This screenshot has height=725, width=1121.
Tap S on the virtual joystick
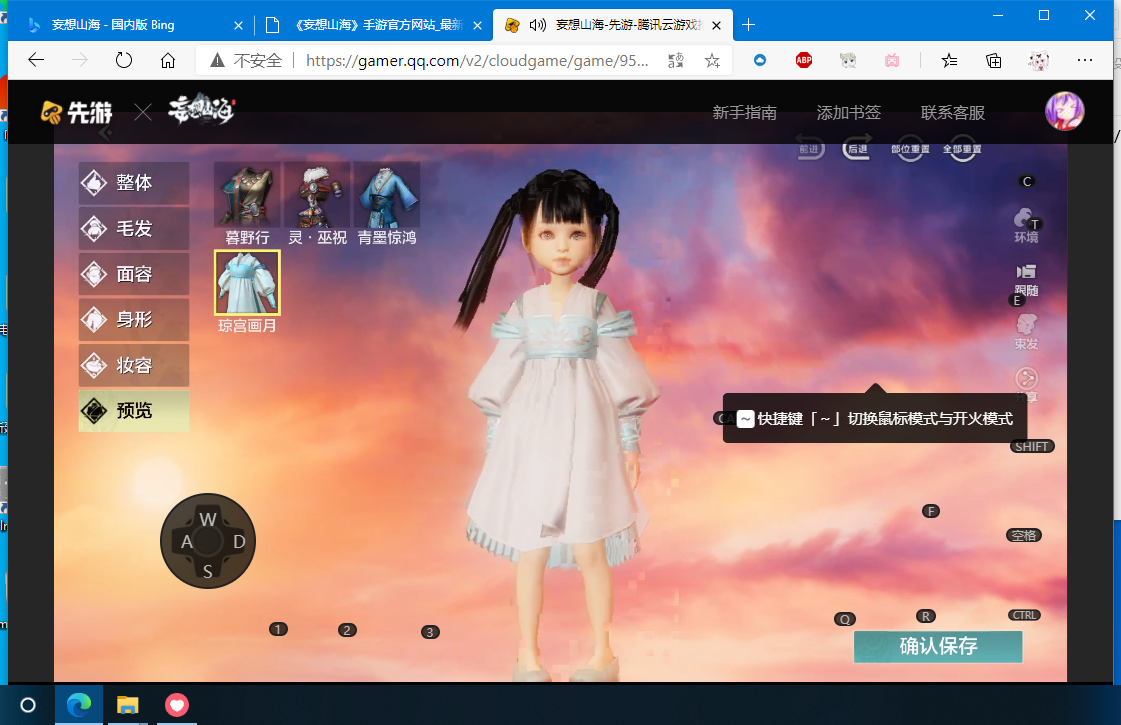(x=208, y=571)
